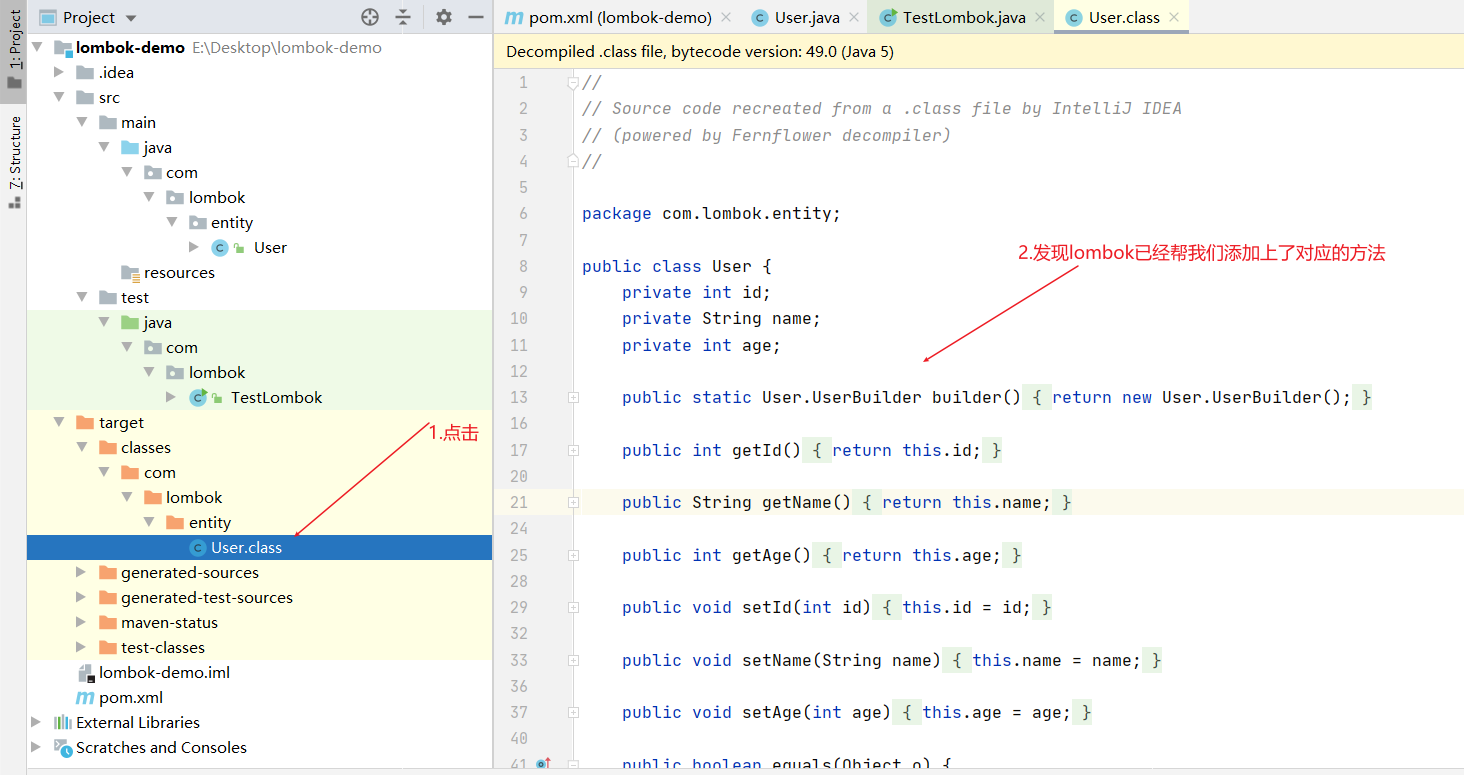Image resolution: width=1464 pixels, height=775 pixels.
Task: Expand the .idea folder
Action: pyautogui.click(x=60, y=72)
